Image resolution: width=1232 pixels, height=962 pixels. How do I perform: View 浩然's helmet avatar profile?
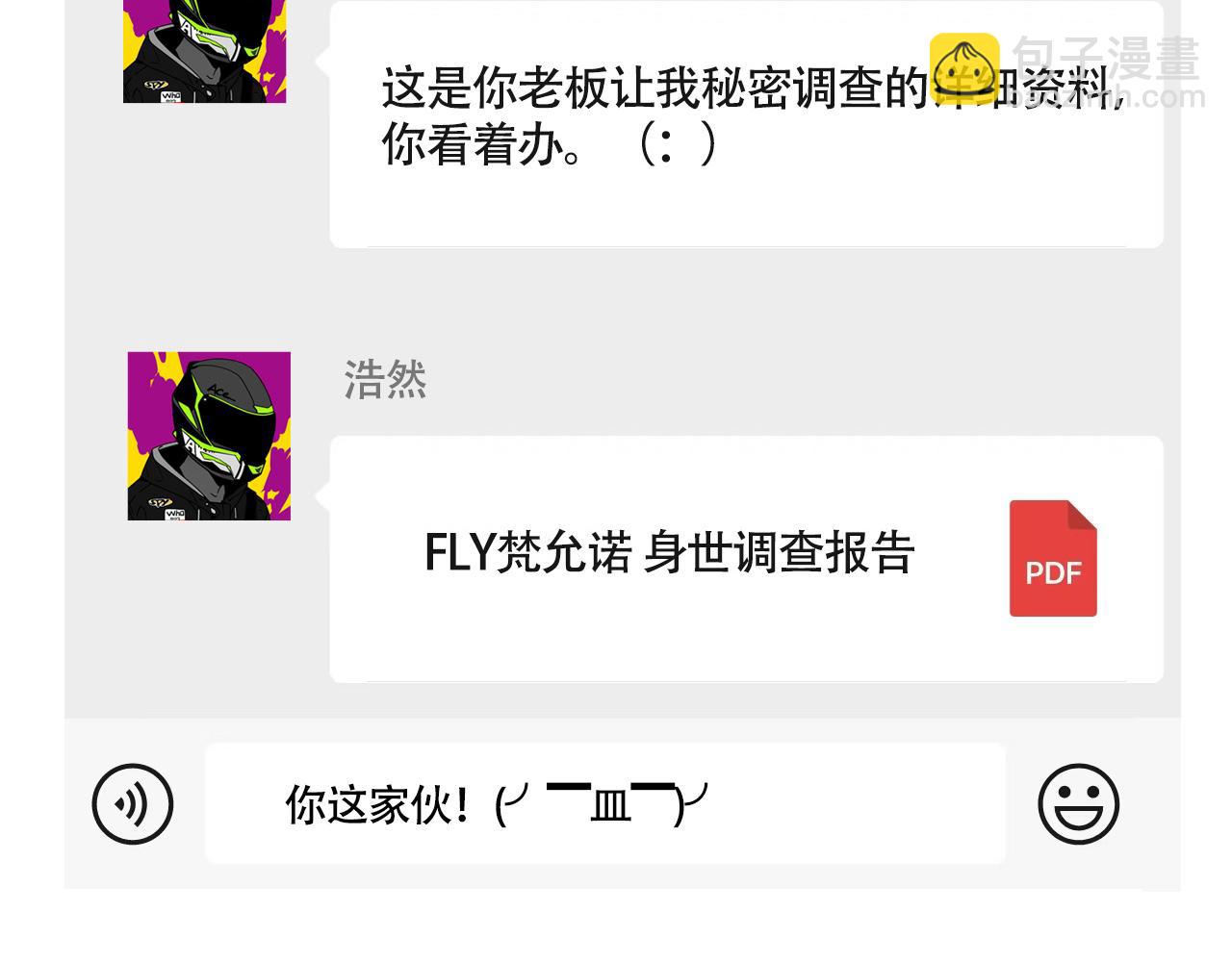[x=209, y=436]
